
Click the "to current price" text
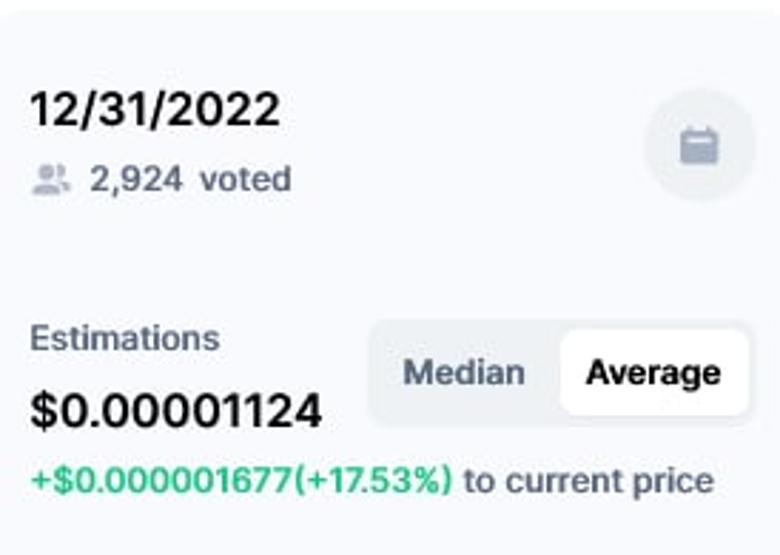(588, 481)
